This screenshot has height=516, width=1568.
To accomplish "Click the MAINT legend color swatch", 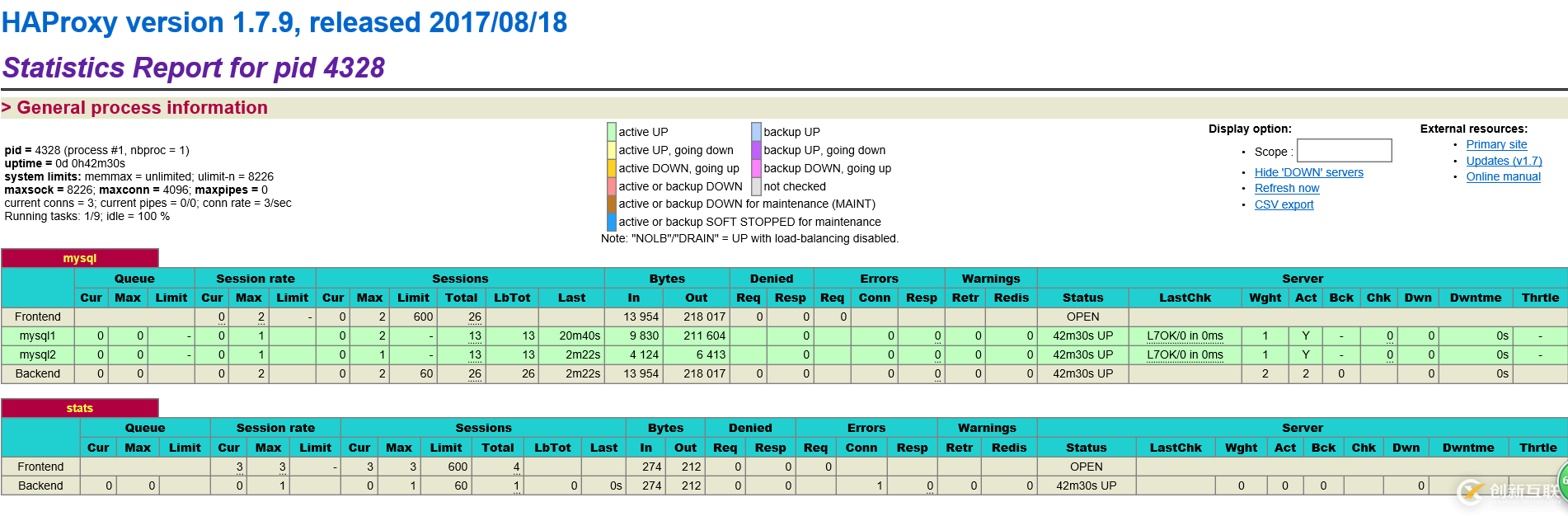I will [612, 204].
